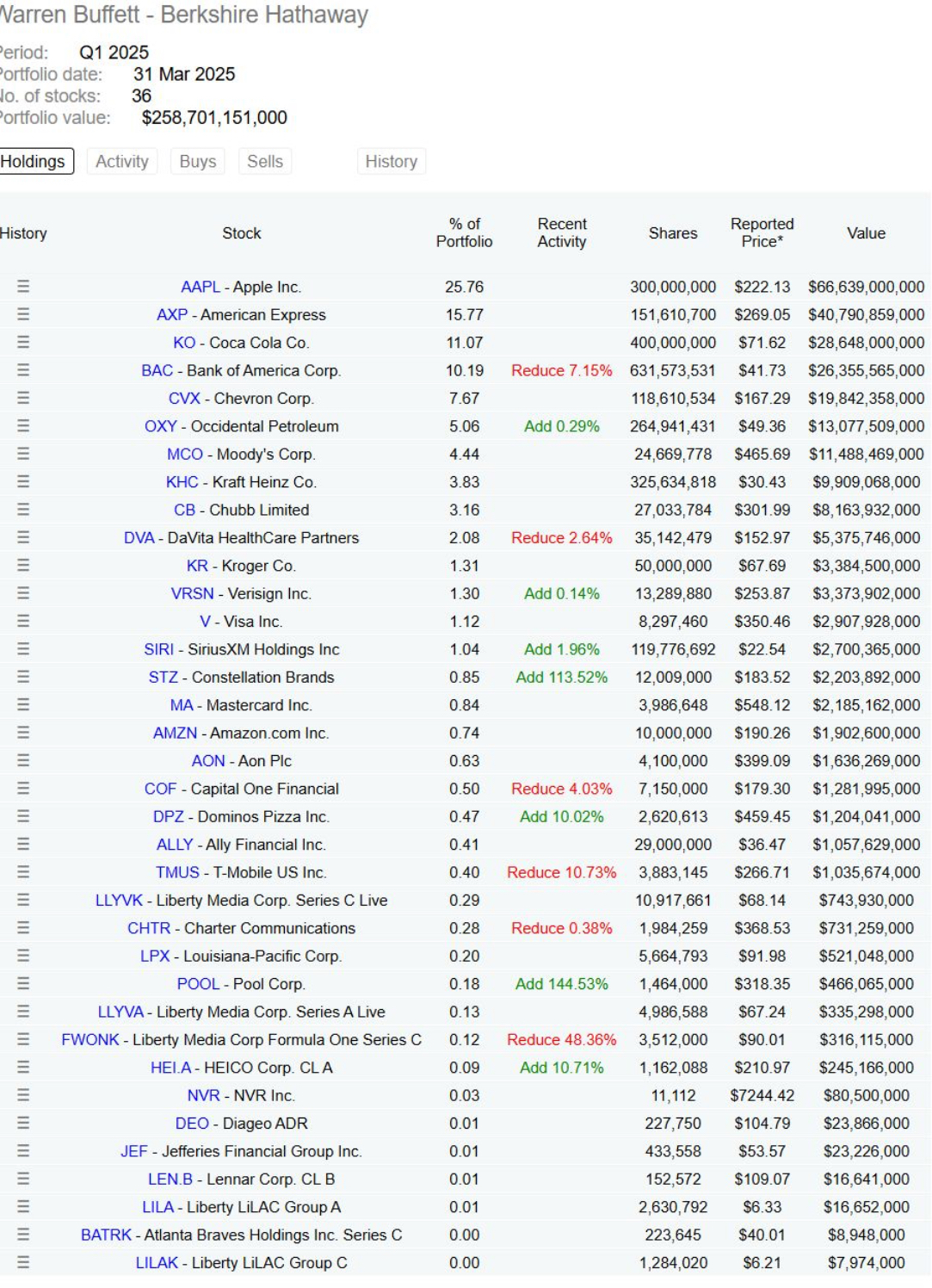Open the History tab button
This screenshot has width=932, height=1288.
(x=392, y=161)
